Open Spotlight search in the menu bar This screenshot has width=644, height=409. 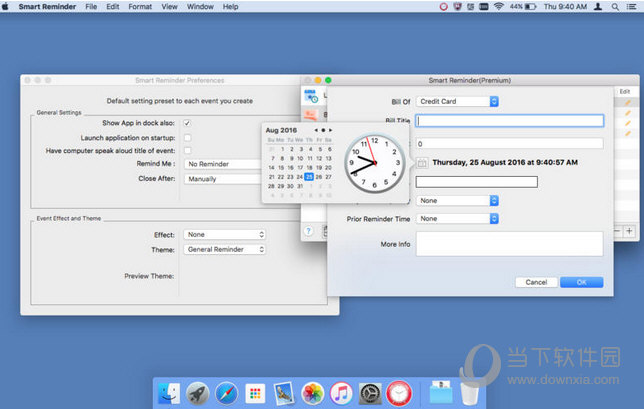pos(615,7)
